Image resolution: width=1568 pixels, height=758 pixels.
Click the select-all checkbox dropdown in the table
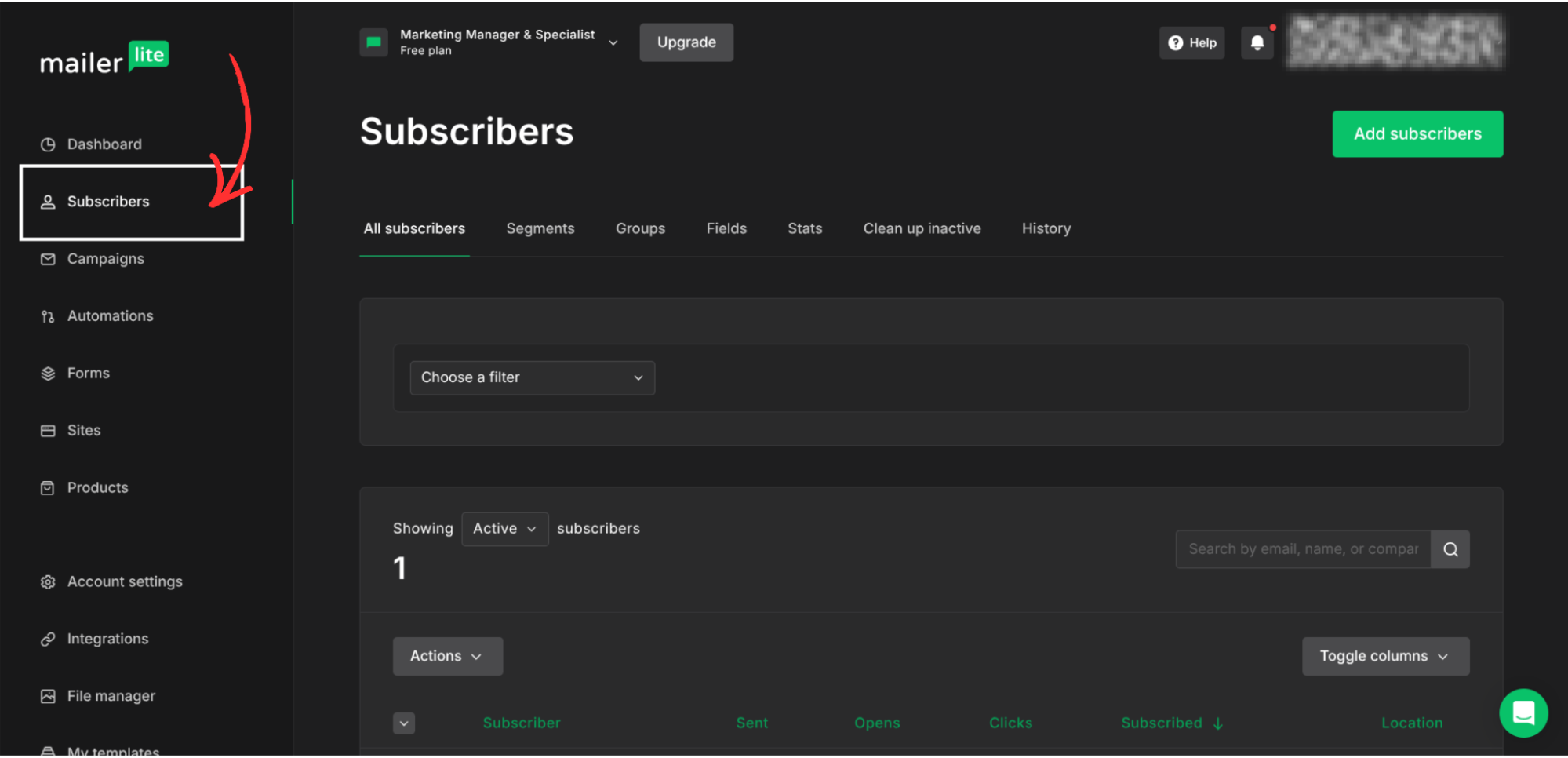click(404, 723)
